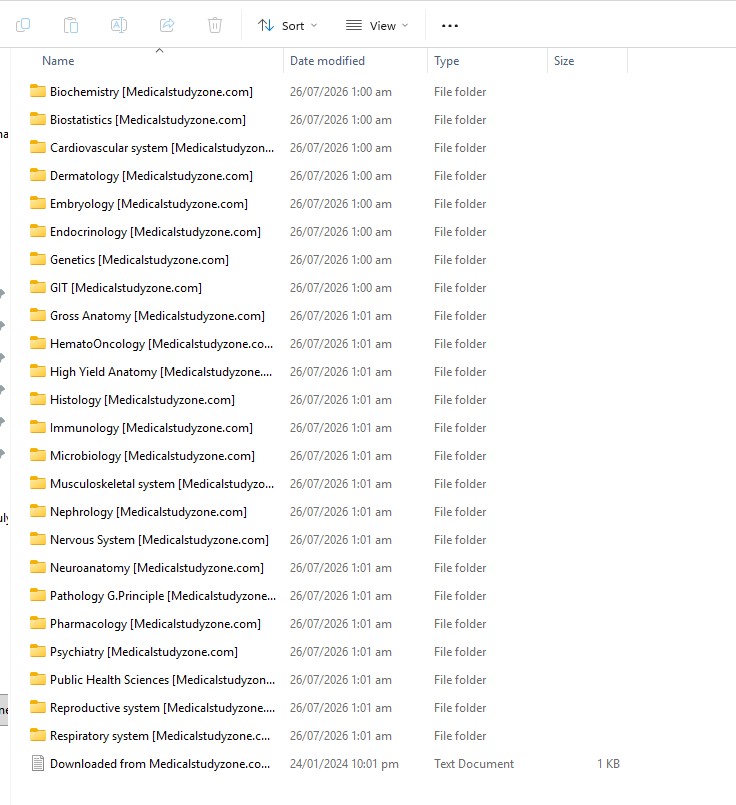The image size is (736, 805).
Task: Click the Copy icon in toolbar
Action: point(23,25)
